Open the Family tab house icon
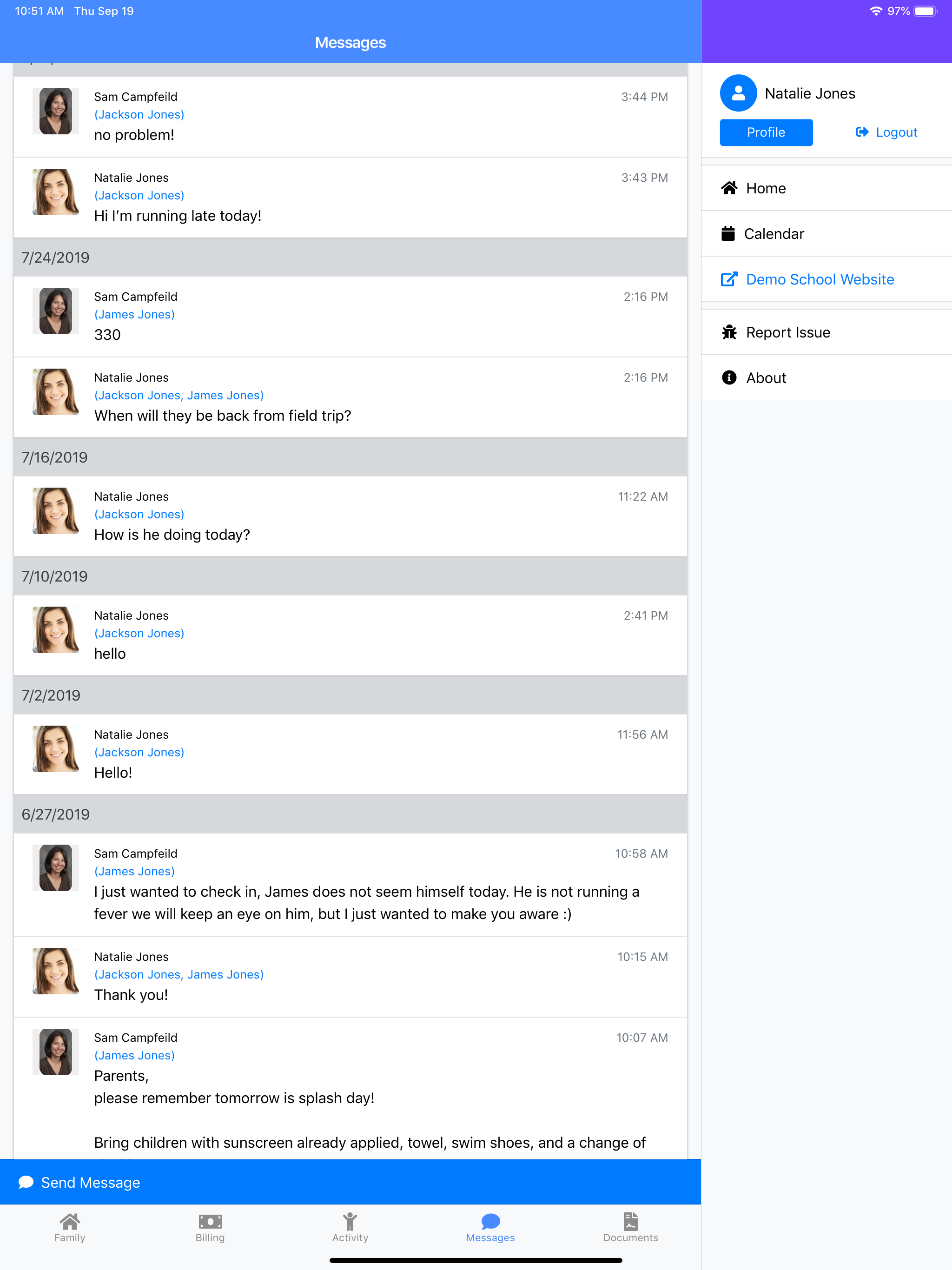952x1270 pixels. point(69,1221)
